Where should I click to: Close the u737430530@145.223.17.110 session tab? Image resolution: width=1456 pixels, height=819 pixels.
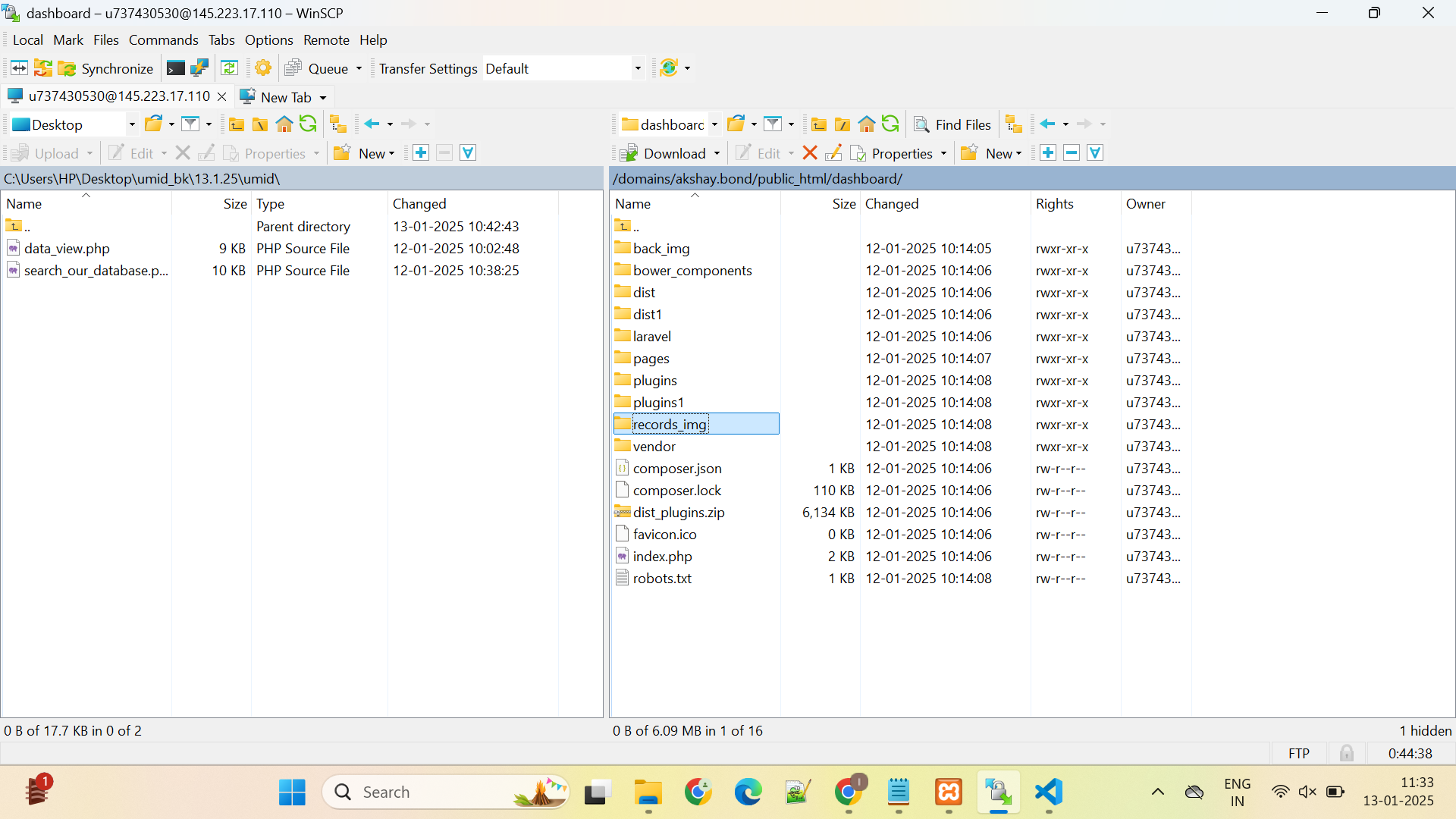pos(221,96)
